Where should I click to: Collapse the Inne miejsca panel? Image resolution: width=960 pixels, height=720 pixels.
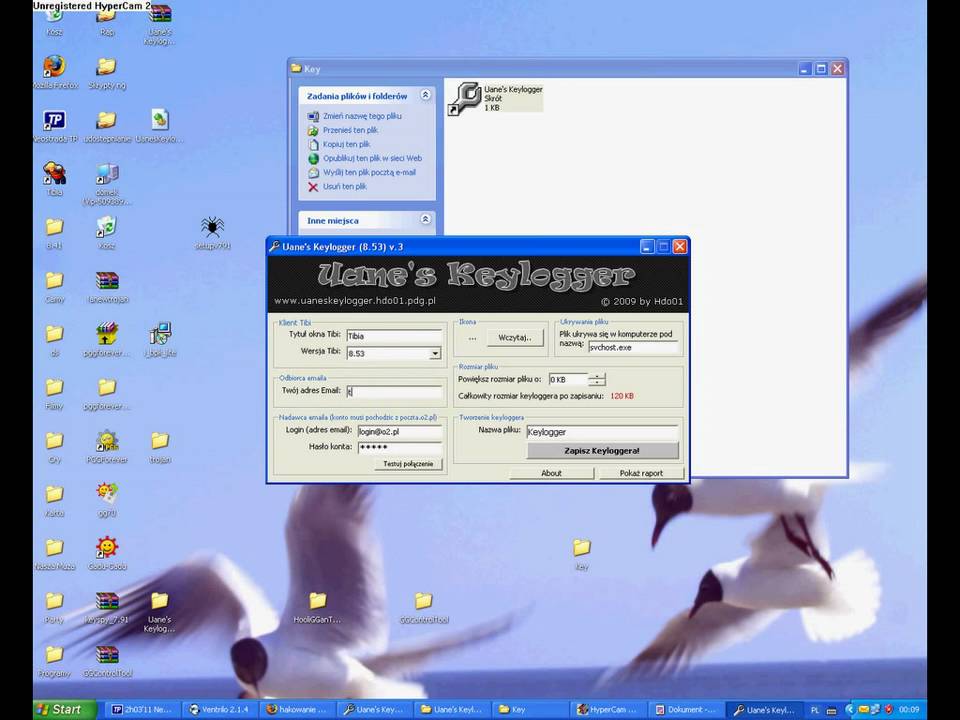(425, 219)
